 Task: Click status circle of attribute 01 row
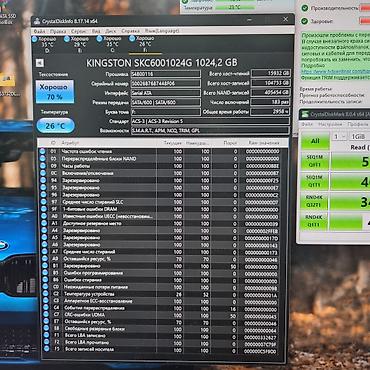pyautogui.click(x=42, y=151)
